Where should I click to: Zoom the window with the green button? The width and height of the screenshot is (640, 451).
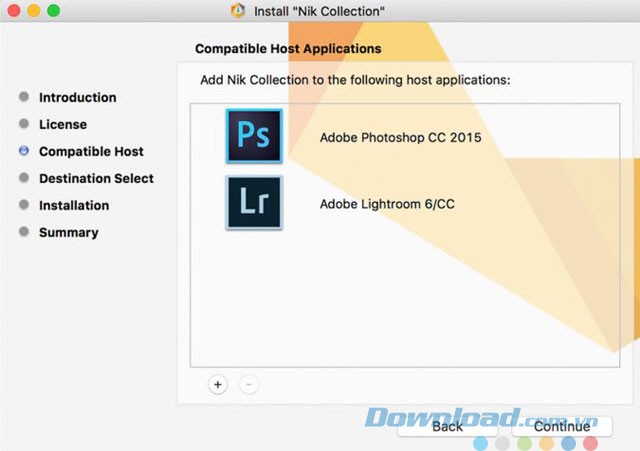pyautogui.click(x=53, y=11)
